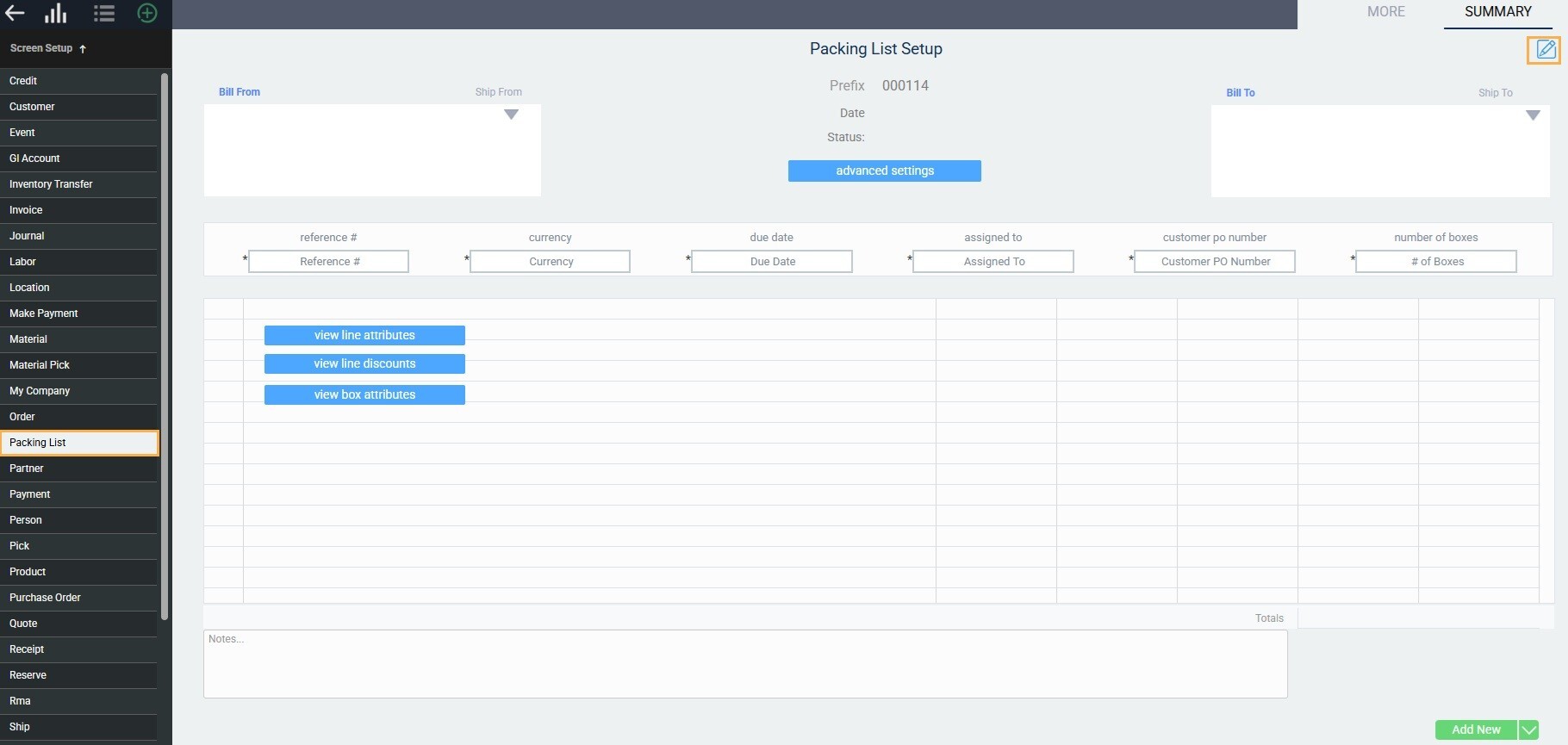The image size is (1568, 745).
Task: Click the edit pencil icon
Action: click(1546, 50)
